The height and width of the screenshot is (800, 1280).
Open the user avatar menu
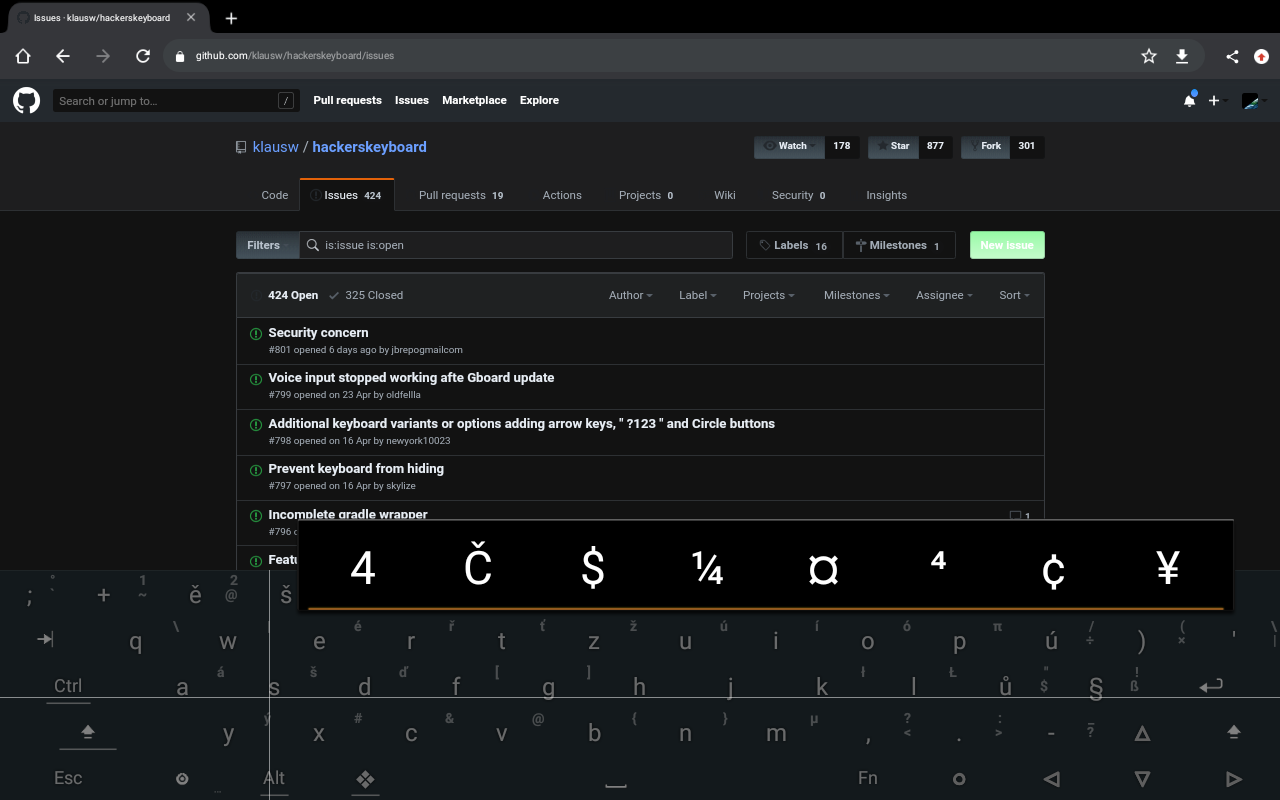tap(1254, 100)
